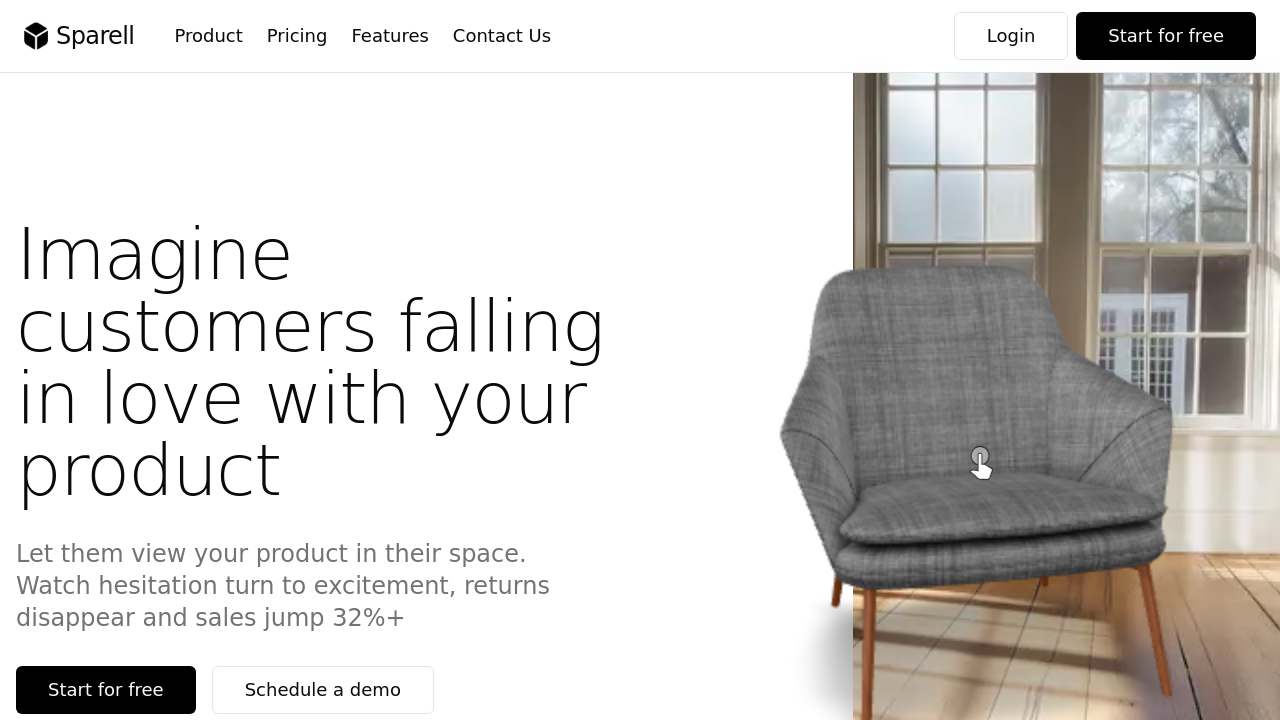Image resolution: width=1280 pixels, height=720 pixels.
Task: Click the Sparell brand name text
Action: (x=95, y=36)
